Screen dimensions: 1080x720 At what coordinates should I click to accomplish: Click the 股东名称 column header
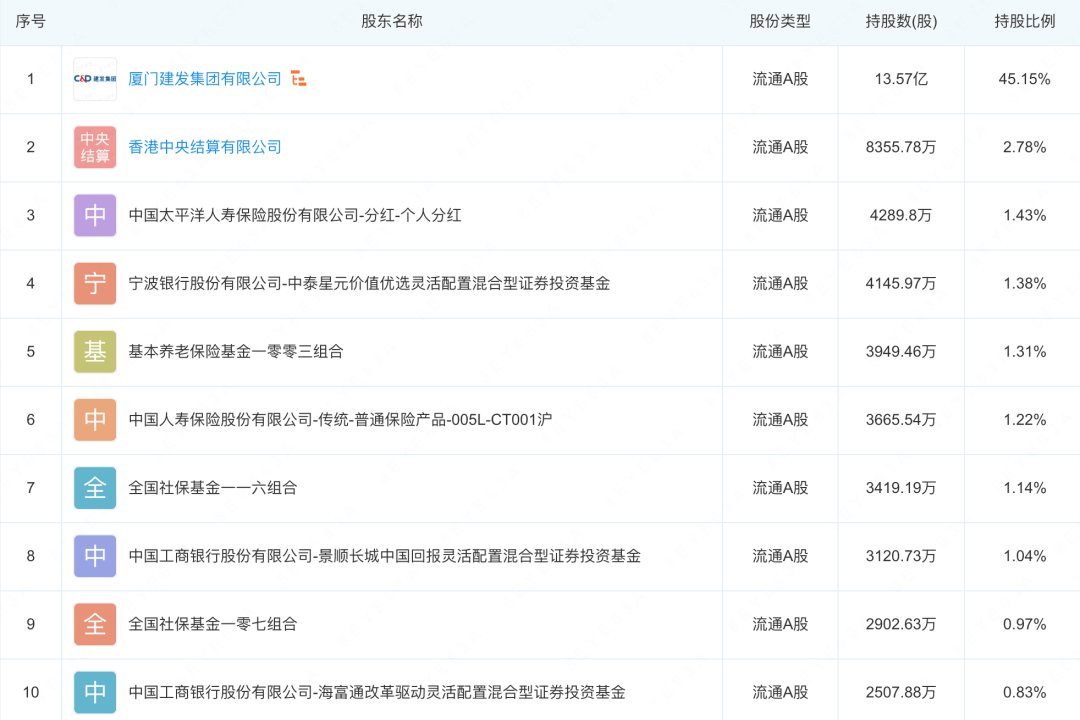click(392, 21)
